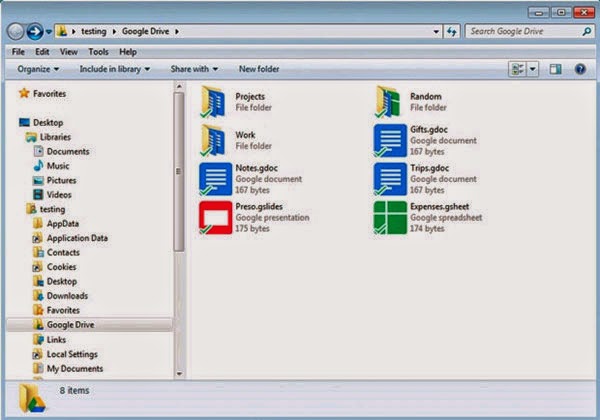Select Libraries in the navigation tree
The image size is (600, 420).
(x=55, y=137)
